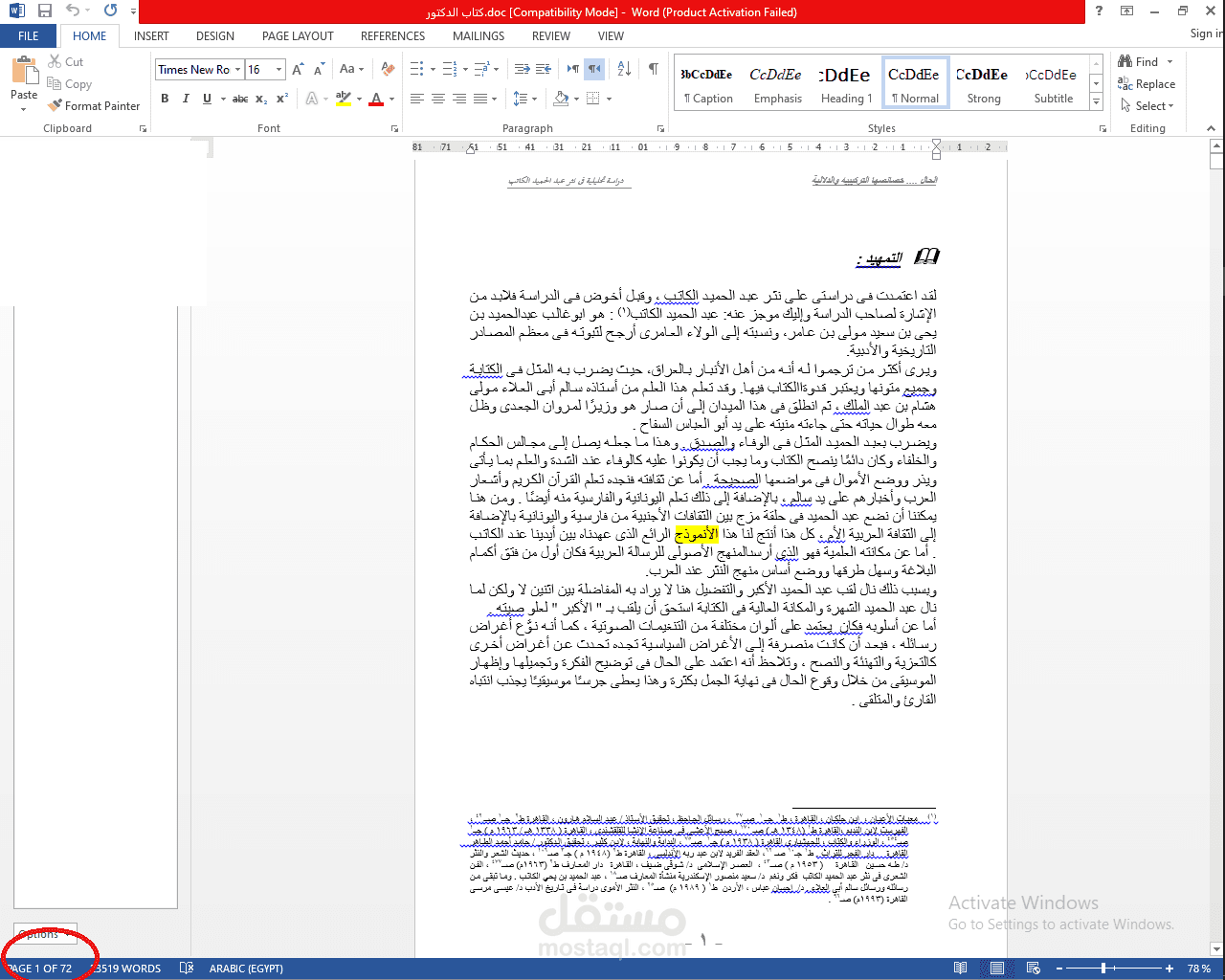Increase paragraph indent

[544, 69]
